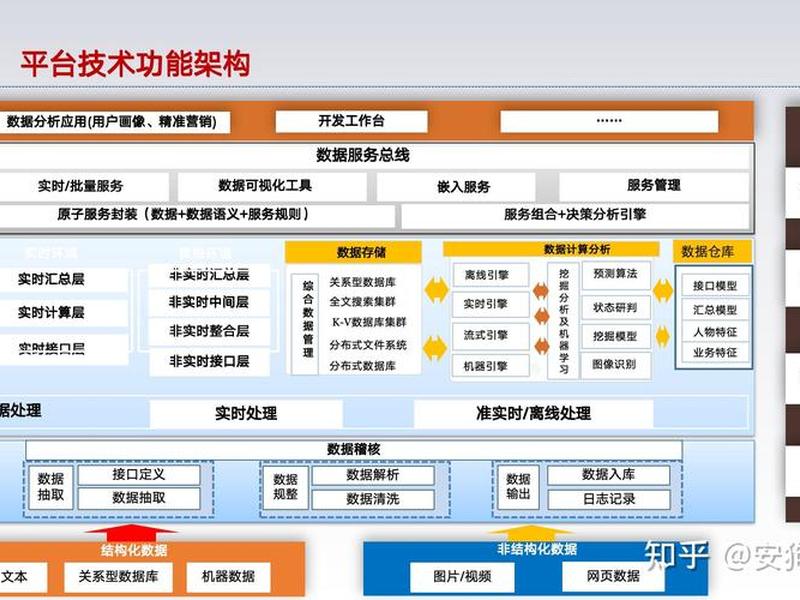This screenshot has height=600, width=800.
Task: Click the 数据规整 label box
Action: (x=285, y=487)
